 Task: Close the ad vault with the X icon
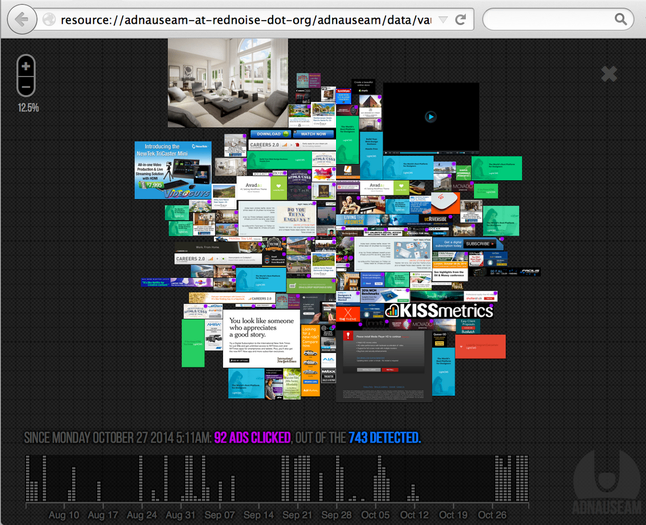point(609,74)
